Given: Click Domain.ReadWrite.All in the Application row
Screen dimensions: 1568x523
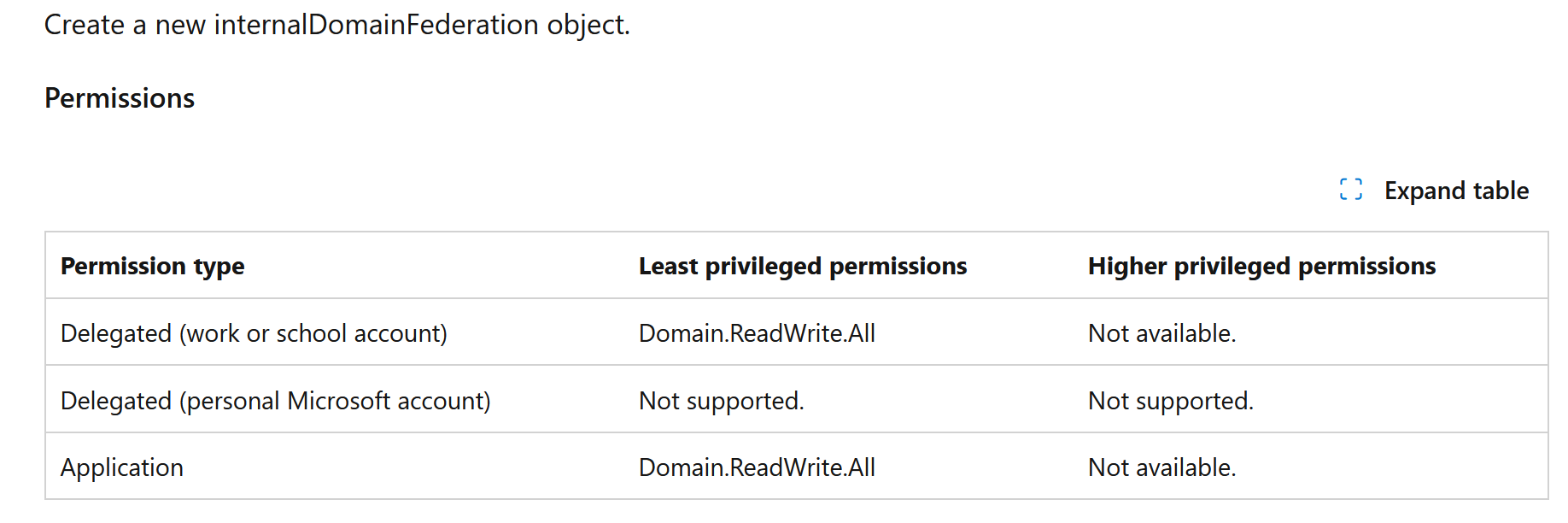Looking at the screenshot, I should point(757,467).
